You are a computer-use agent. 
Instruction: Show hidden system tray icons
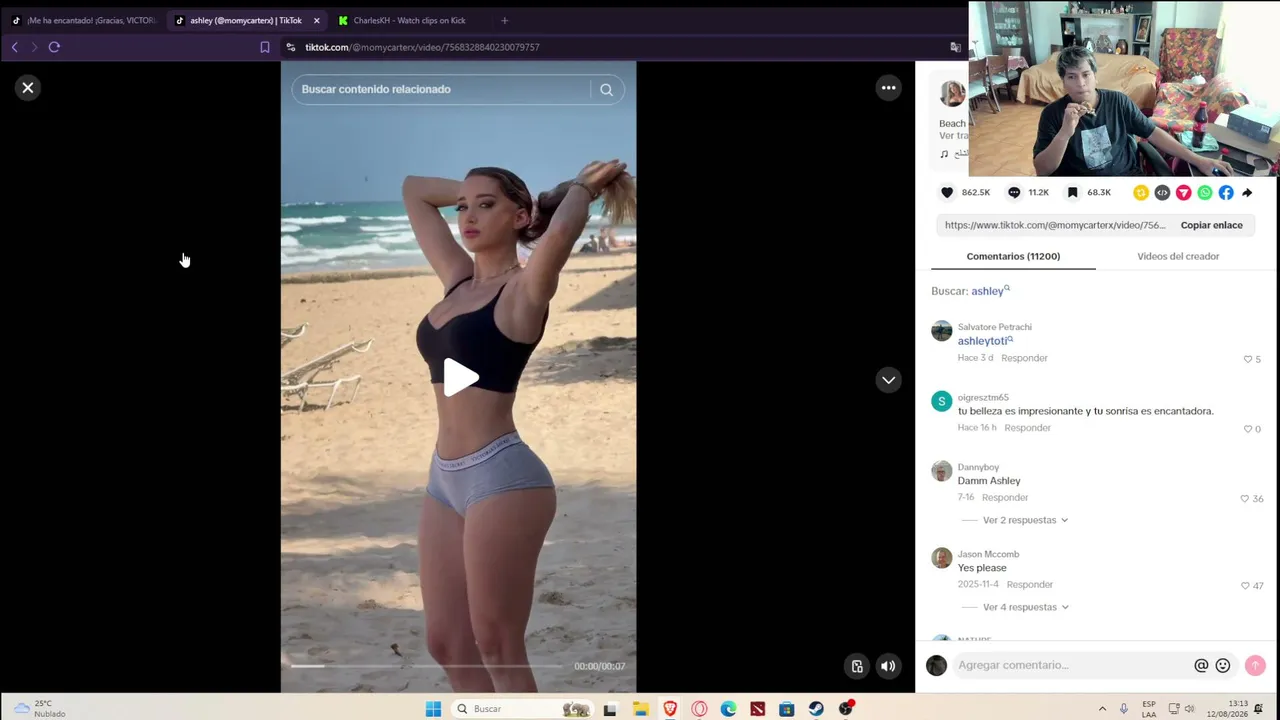[x=1102, y=709]
